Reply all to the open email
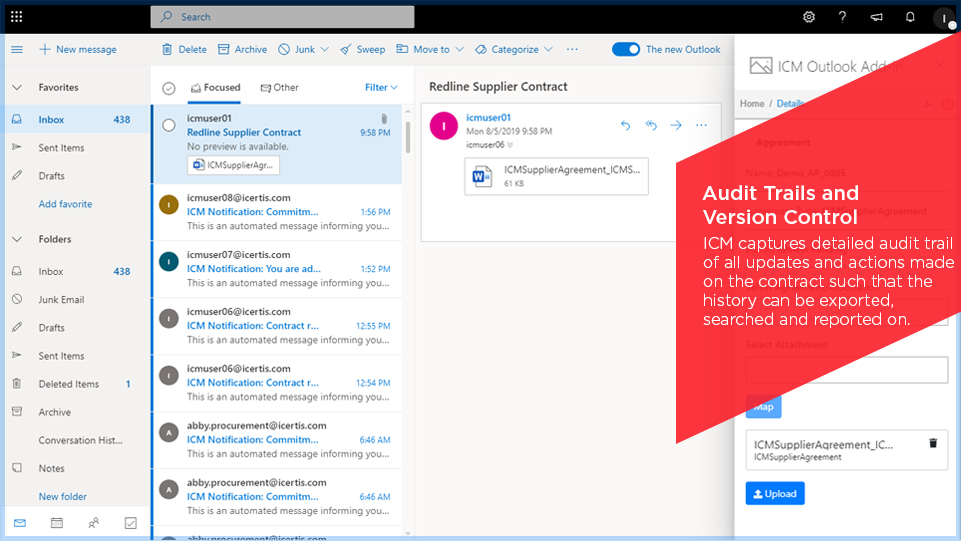The width and height of the screenshot is (961, 541). click(x=651, y=126)
